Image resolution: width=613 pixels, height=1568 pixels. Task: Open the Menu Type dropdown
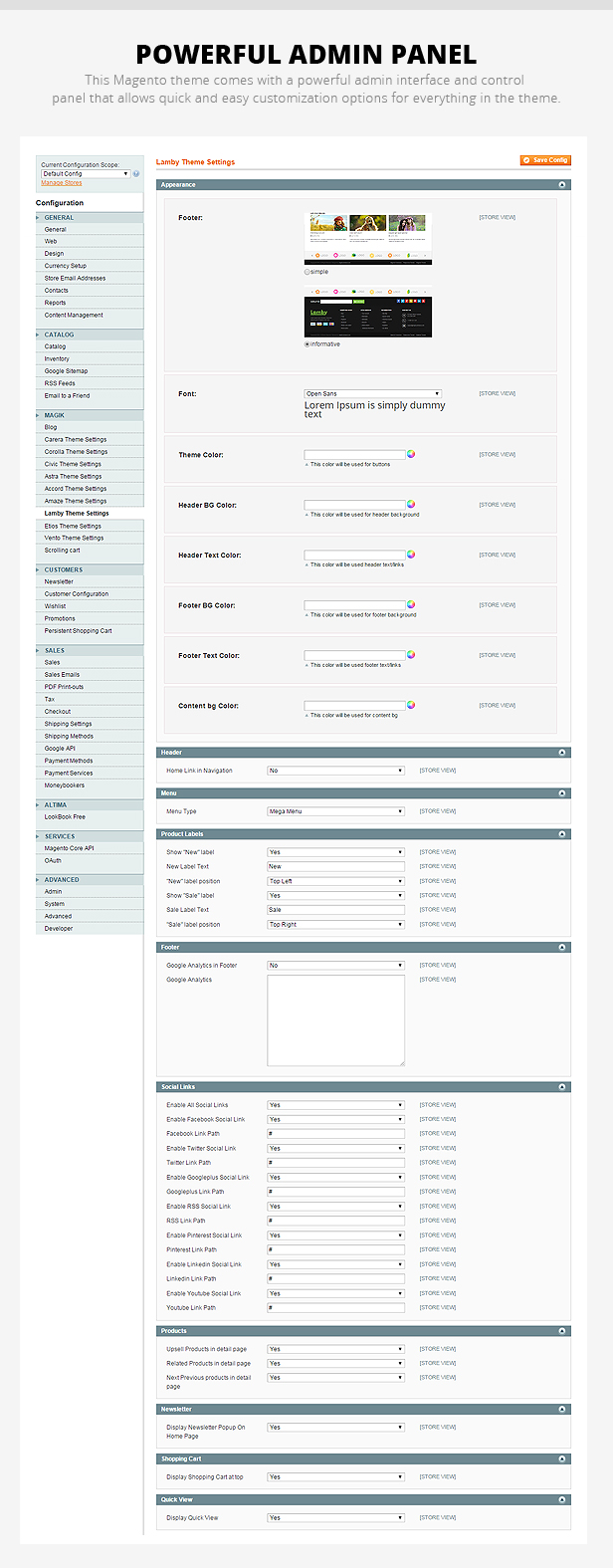click(336, 811)
